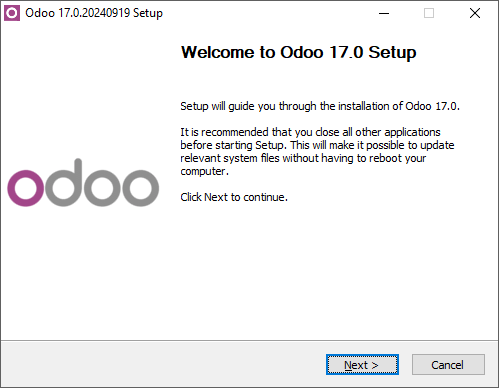Select the 'Welcome to Odoo 17.0 Setup' heading
Screen dimensions: 499x388
298,53
